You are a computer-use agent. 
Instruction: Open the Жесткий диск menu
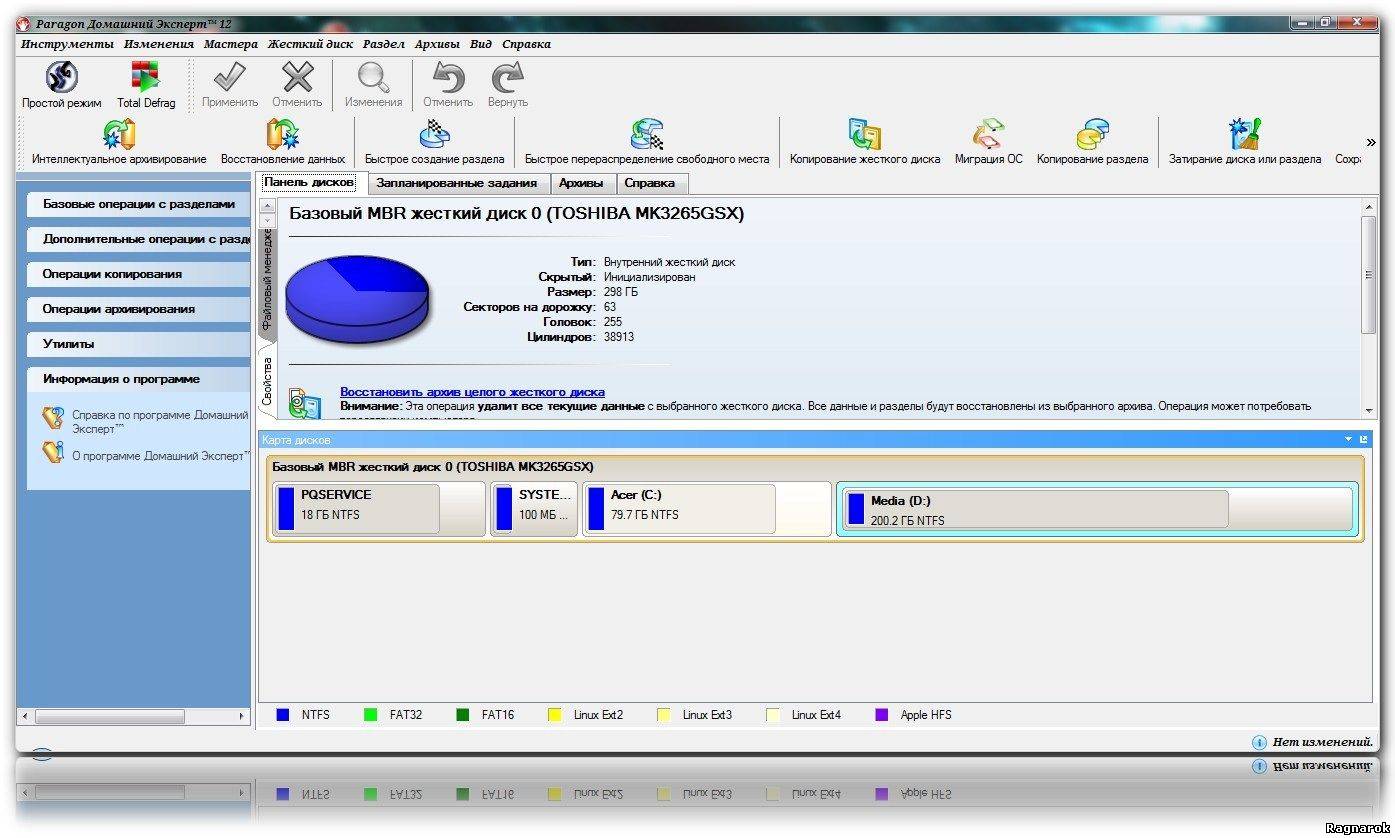point(310,44)
